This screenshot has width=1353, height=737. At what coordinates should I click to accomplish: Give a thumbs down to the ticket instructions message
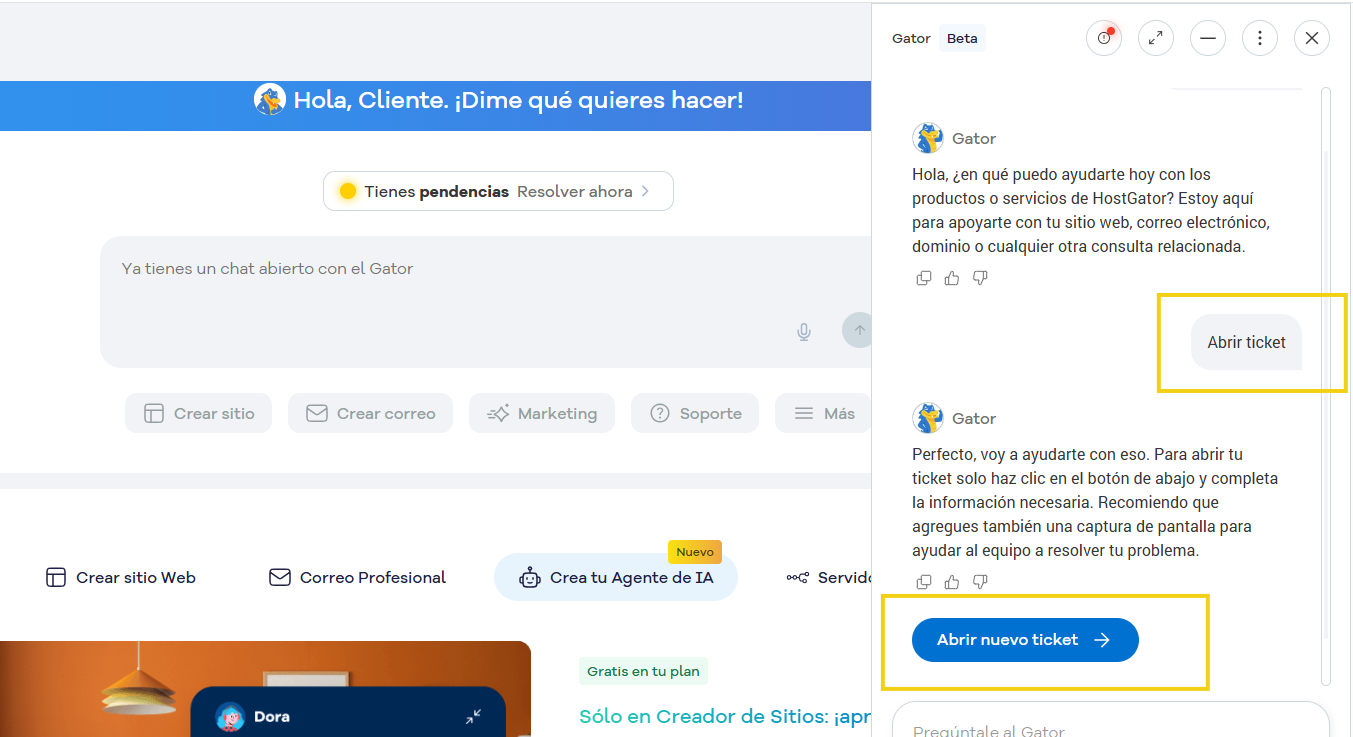(x=980, y=581)
